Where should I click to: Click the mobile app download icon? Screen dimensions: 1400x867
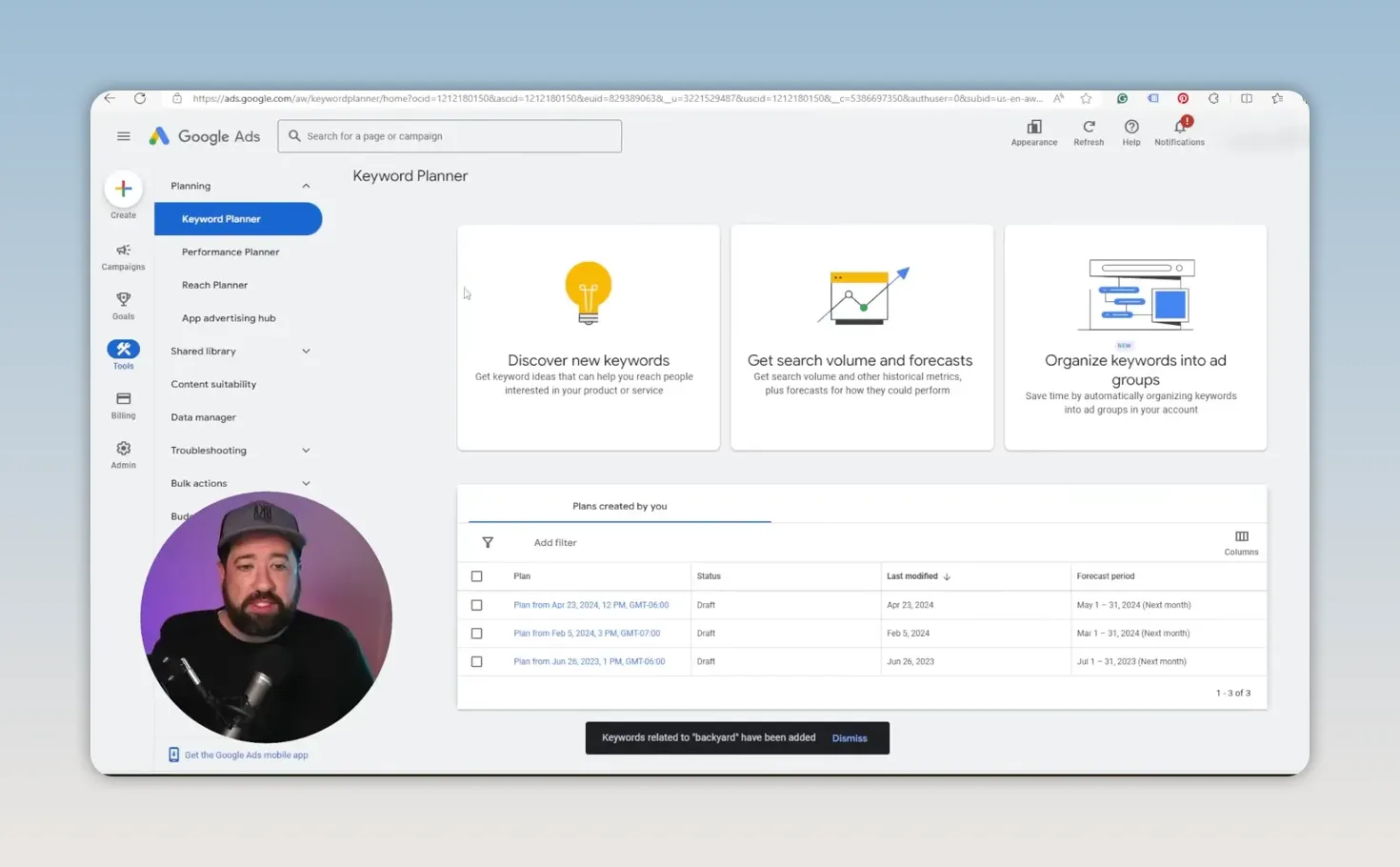pyautogui.click(x=173, y=755)
